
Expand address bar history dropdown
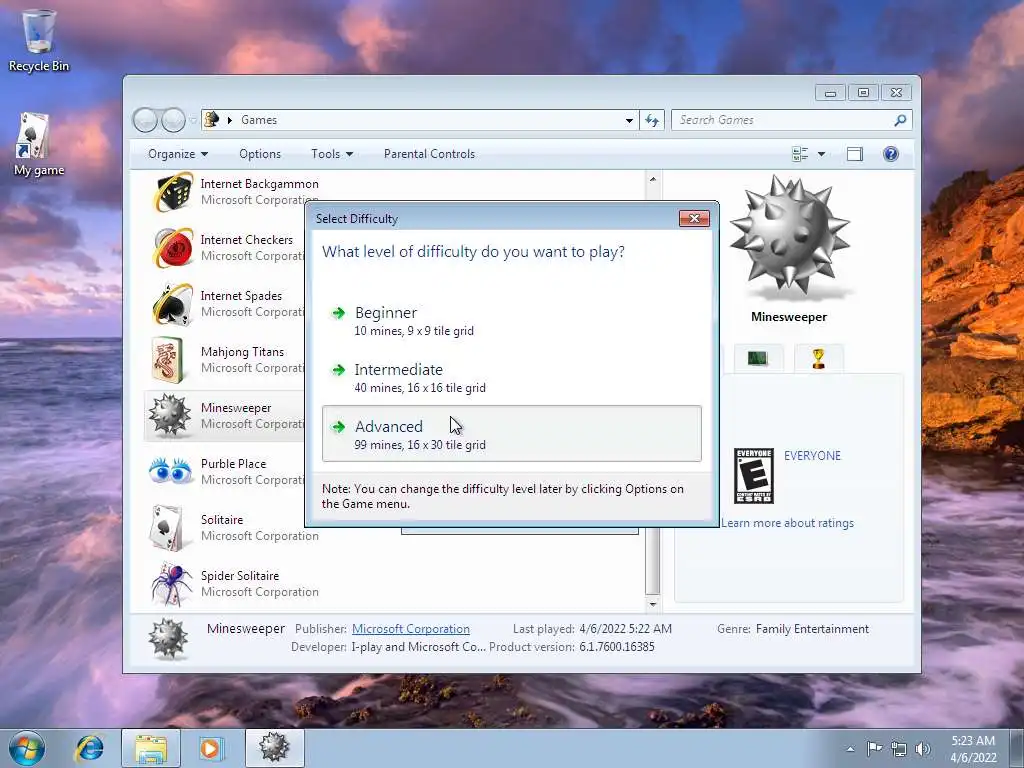tap(629, 120)
